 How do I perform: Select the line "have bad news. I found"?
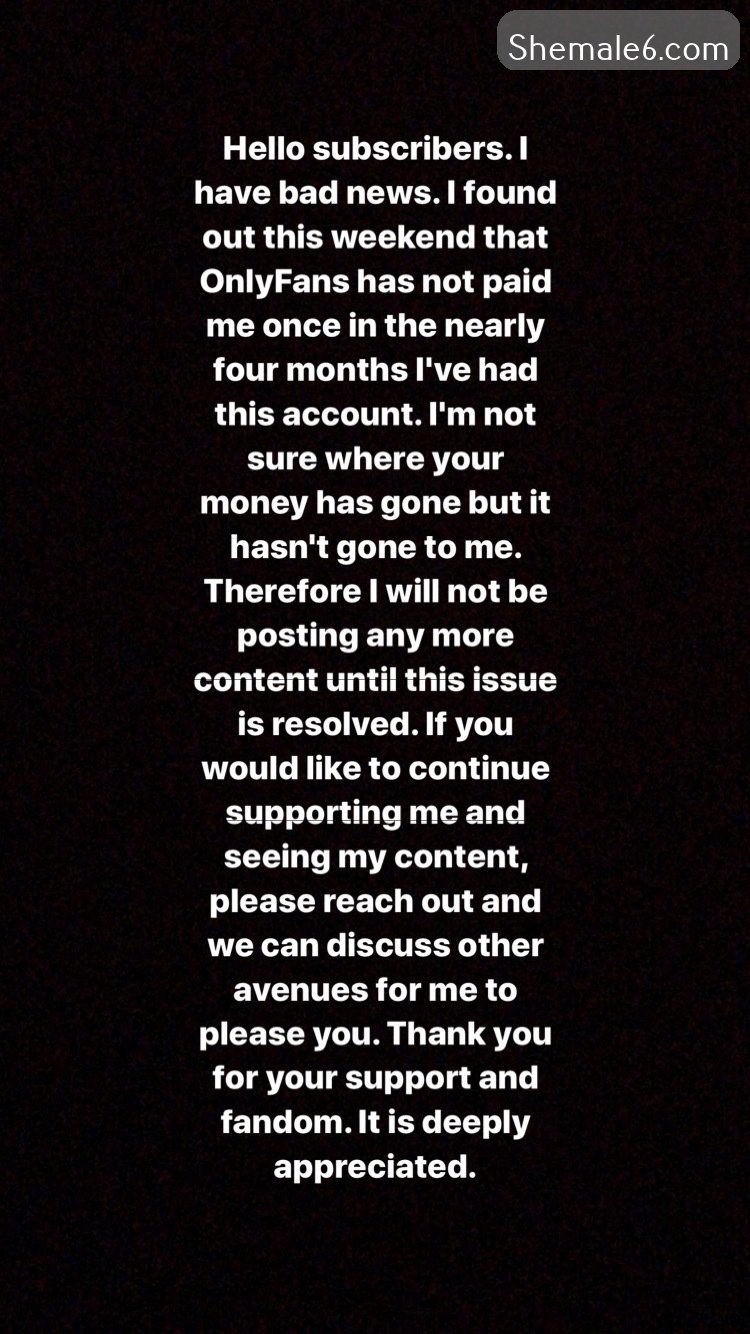click(375, 193)
